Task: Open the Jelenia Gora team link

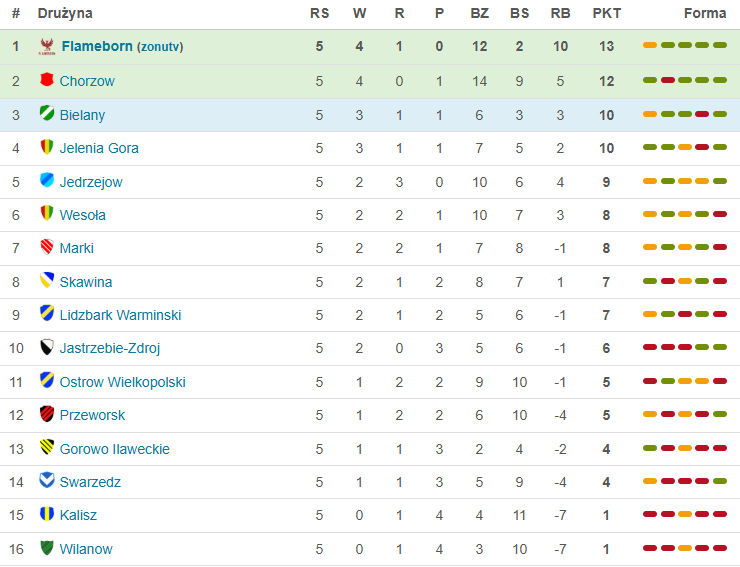Action: pyautogui.click(x=99, y=148)
